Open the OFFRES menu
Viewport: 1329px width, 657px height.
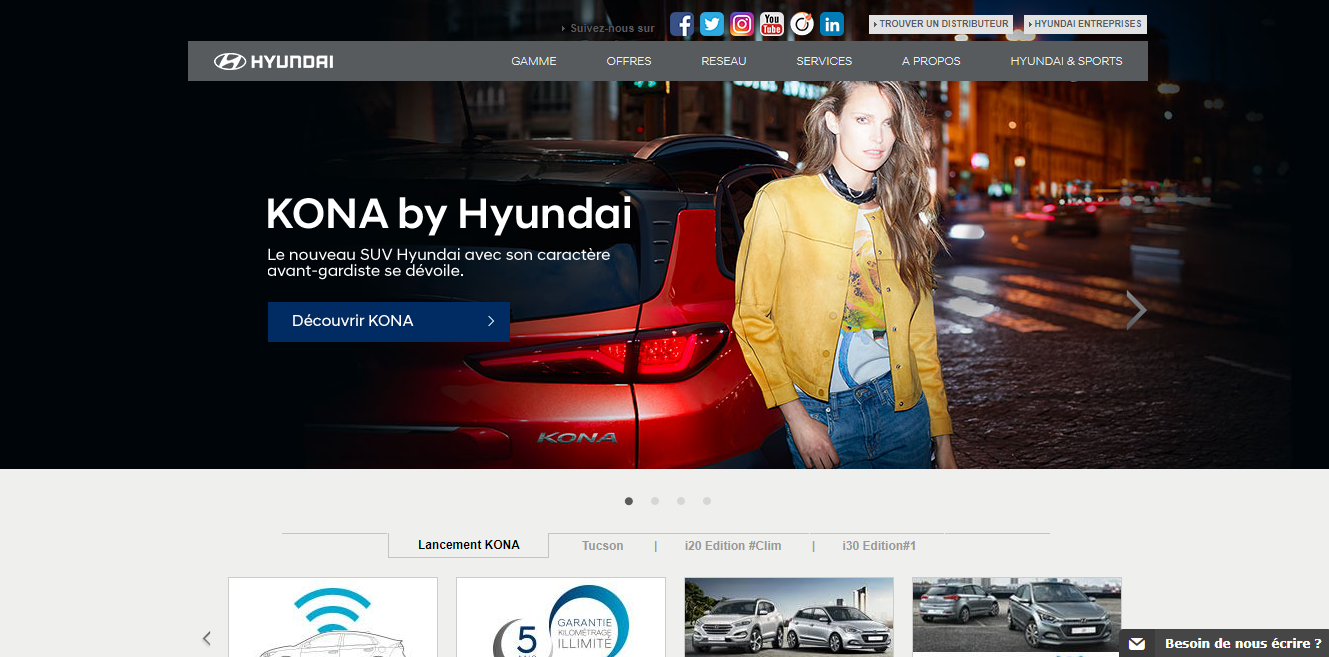tap(629, 61)
